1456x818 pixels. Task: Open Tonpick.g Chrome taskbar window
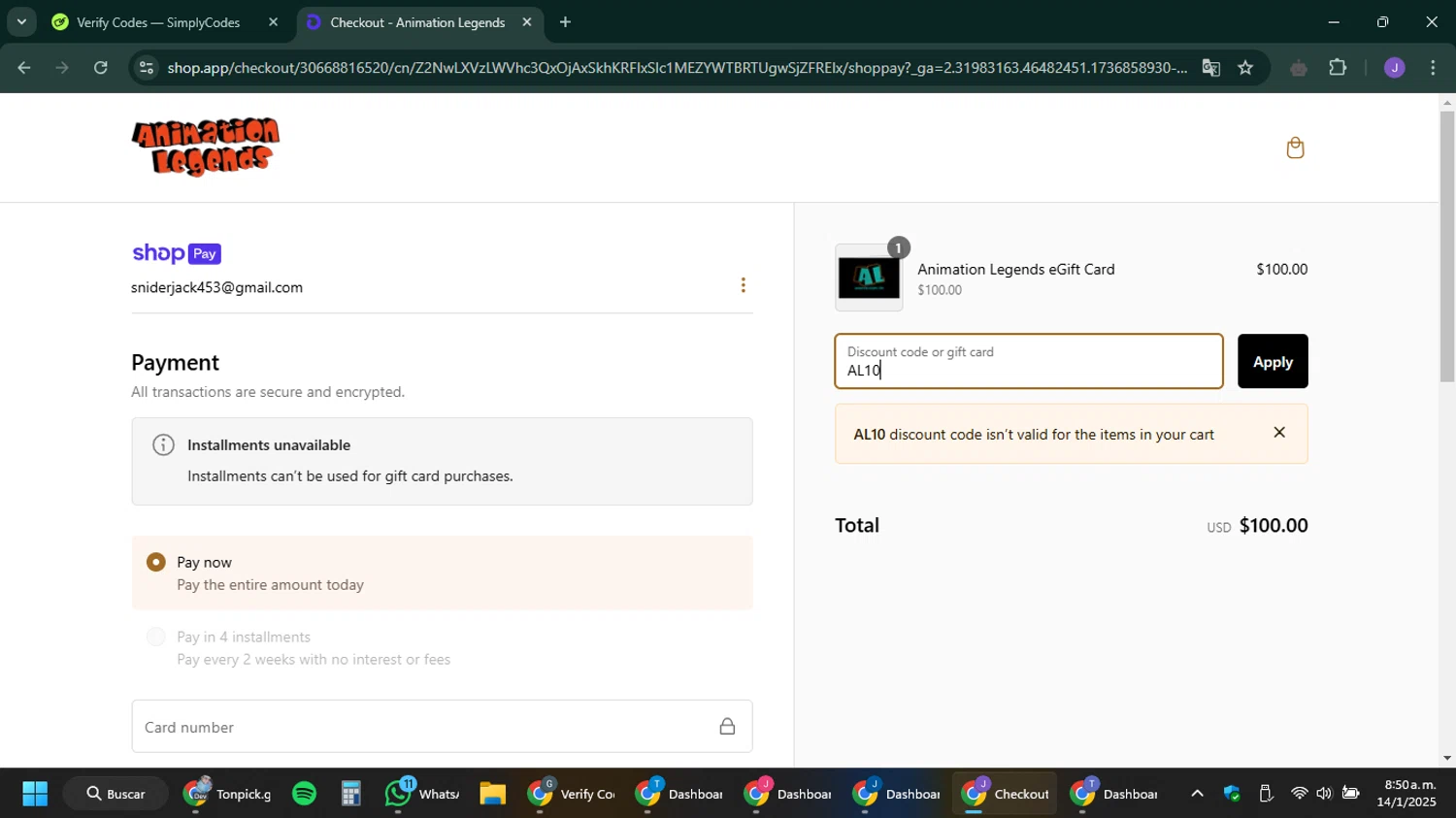point(227,794)
